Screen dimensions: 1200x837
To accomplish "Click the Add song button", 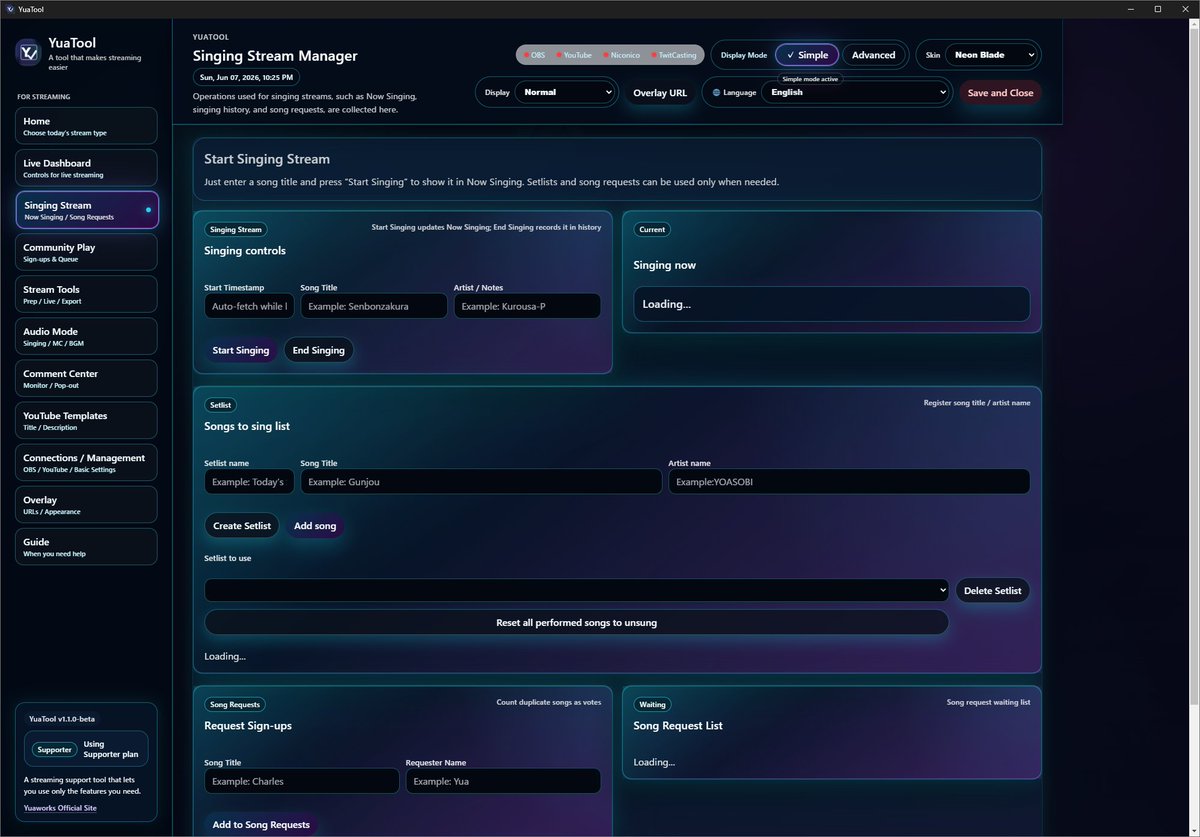I will 315,525.
